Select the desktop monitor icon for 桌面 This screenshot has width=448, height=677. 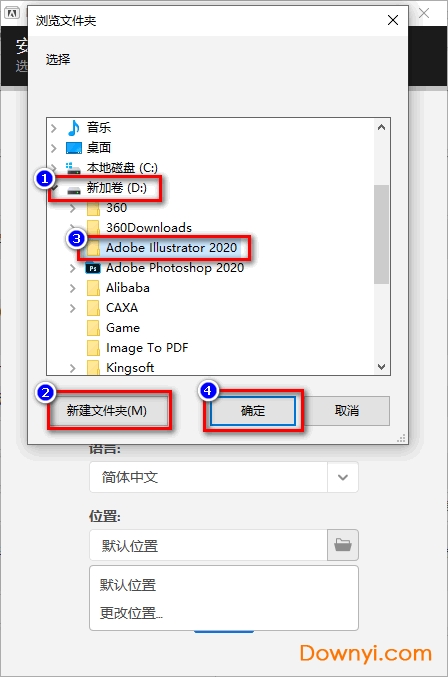click(x=74, y=148)
